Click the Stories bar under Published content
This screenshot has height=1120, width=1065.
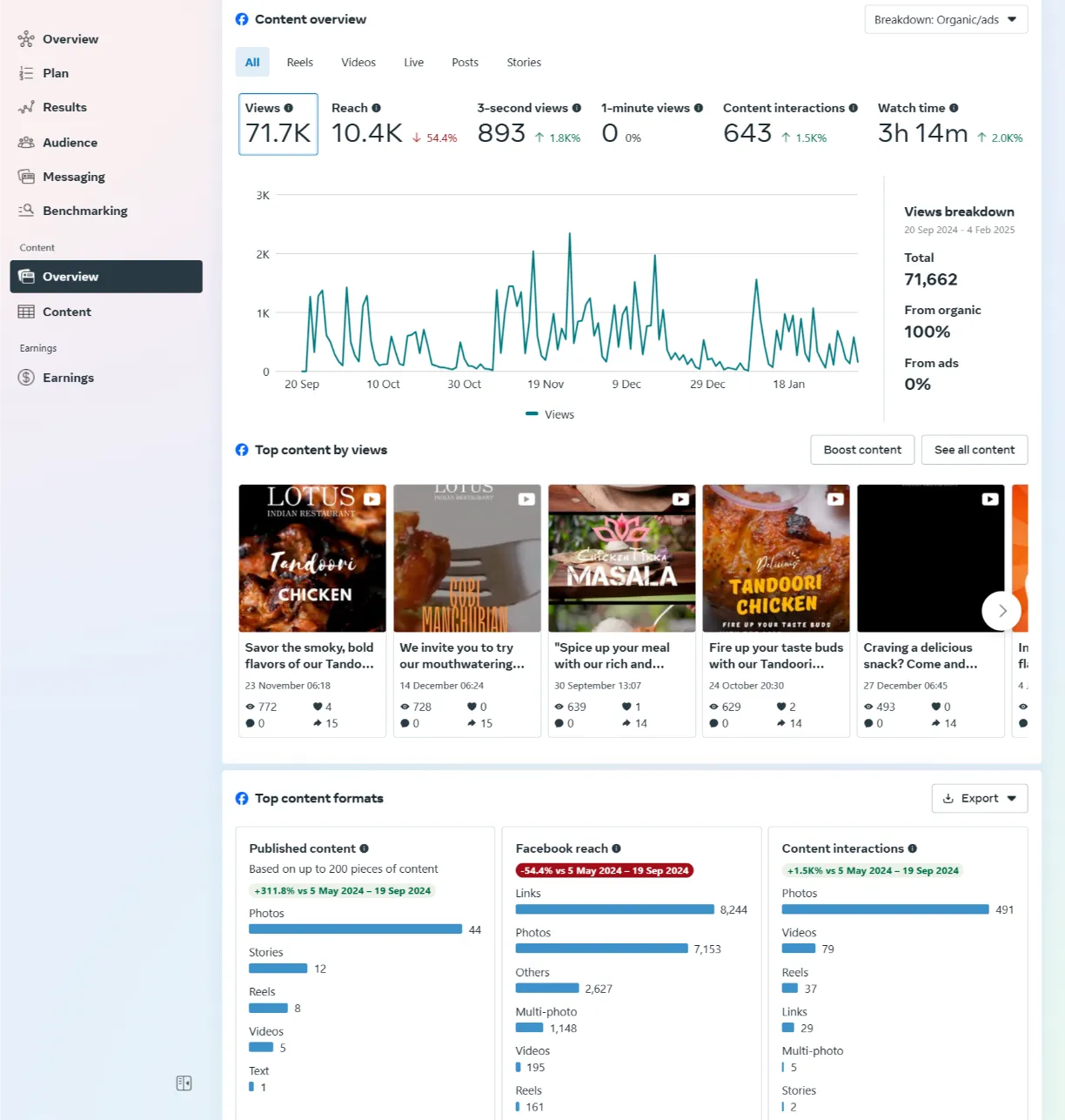pyautogui.click(x=278, y=969)
